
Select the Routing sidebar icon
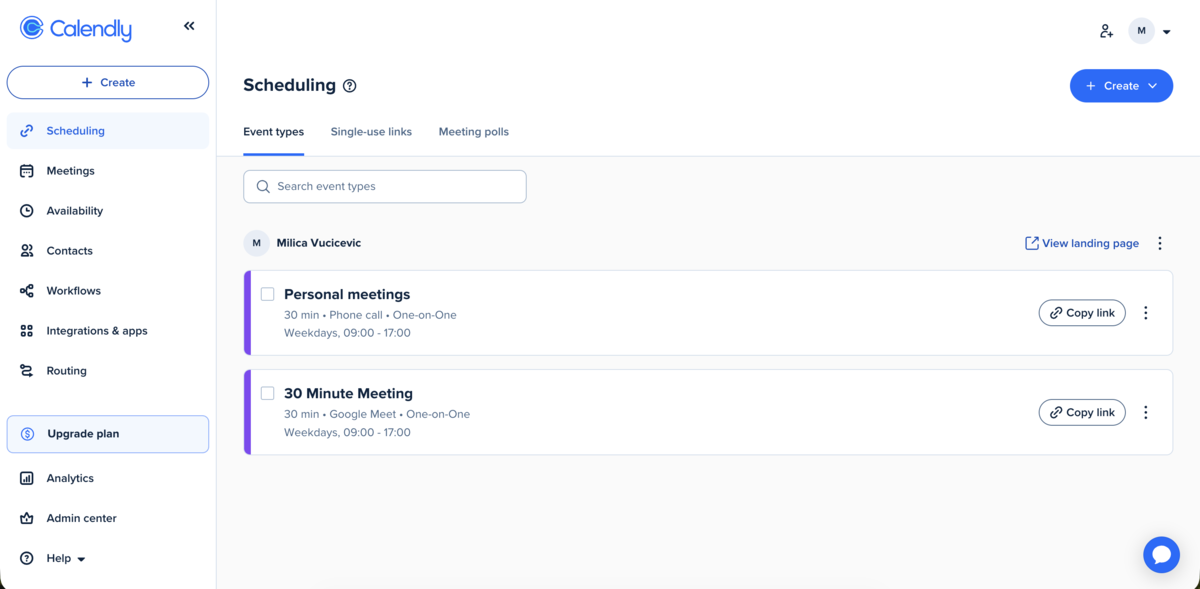tap(28, 370)
